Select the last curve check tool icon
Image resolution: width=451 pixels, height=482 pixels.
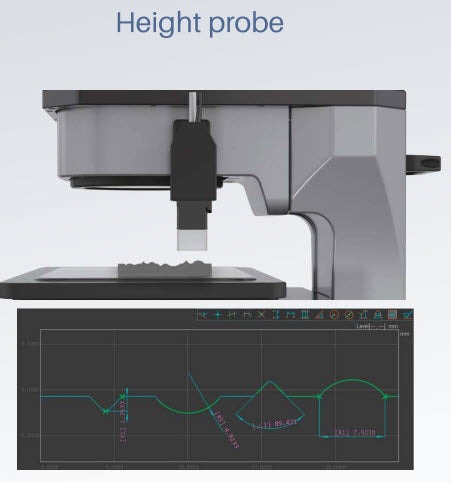coord(407,314)
